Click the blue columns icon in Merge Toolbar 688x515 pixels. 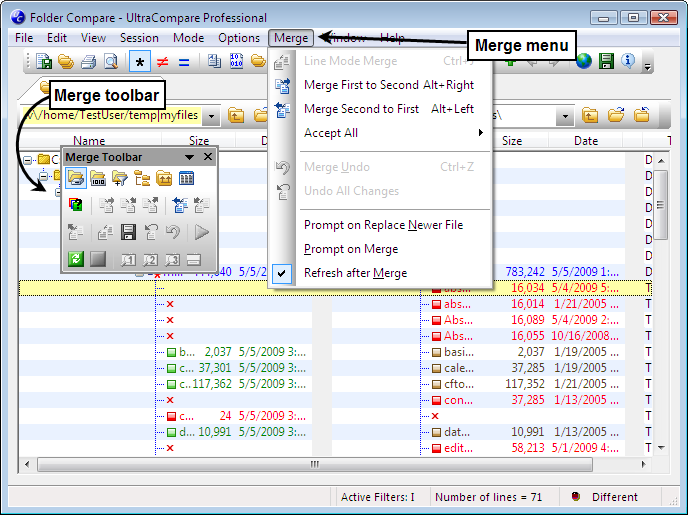pyautogui.click(x=186, y=179)
